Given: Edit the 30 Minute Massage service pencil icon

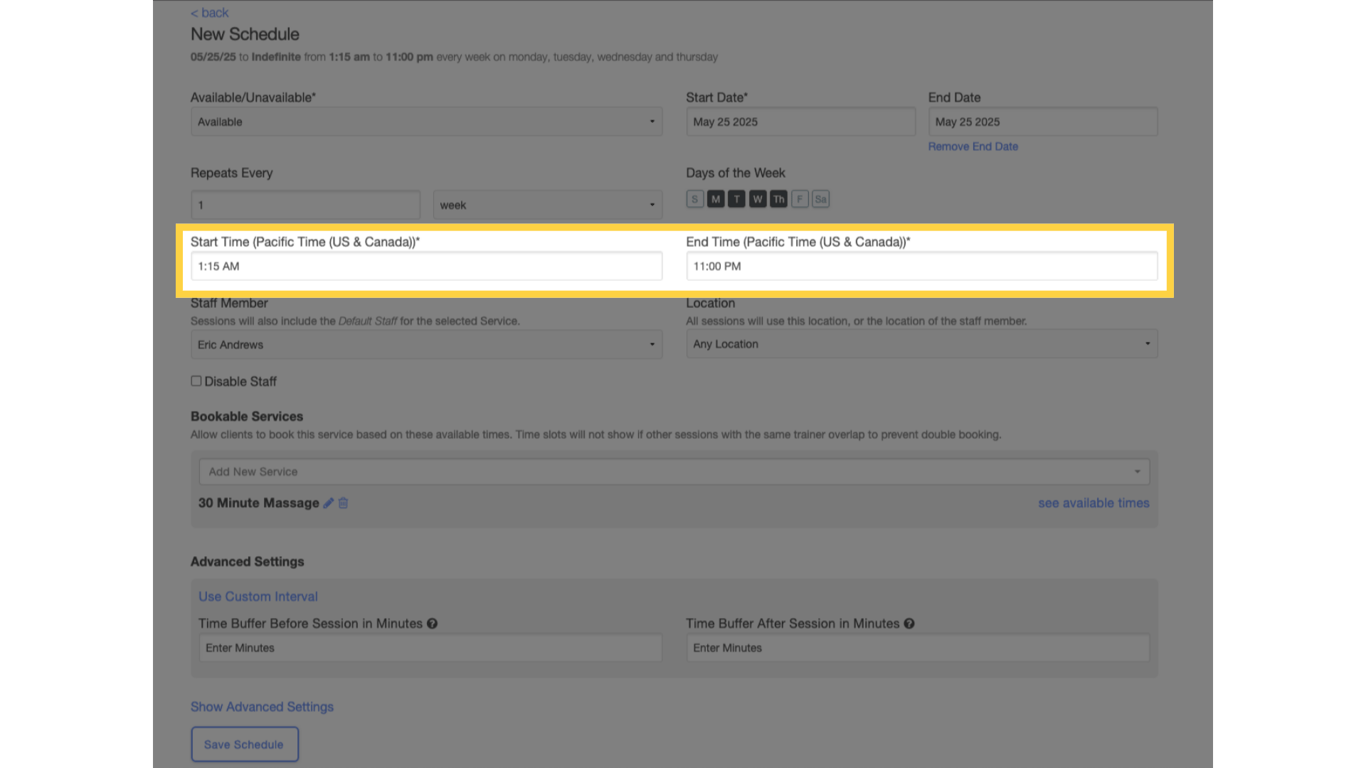Looking at the screenshot, I should pyautogui.click(x=328, y=503).
